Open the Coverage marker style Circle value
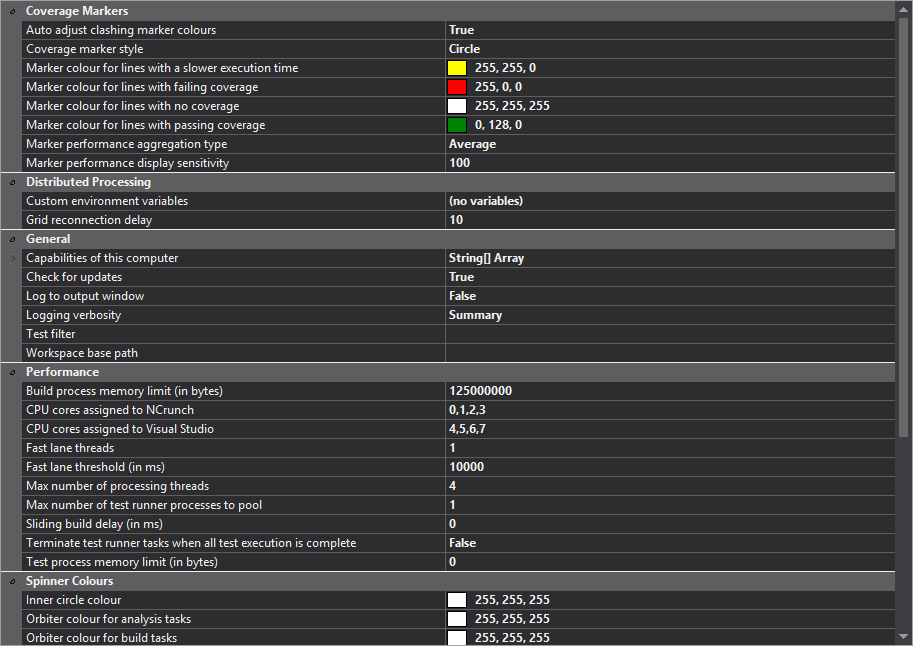This screenshot has height=646, width=913. (x=669, y=49)
